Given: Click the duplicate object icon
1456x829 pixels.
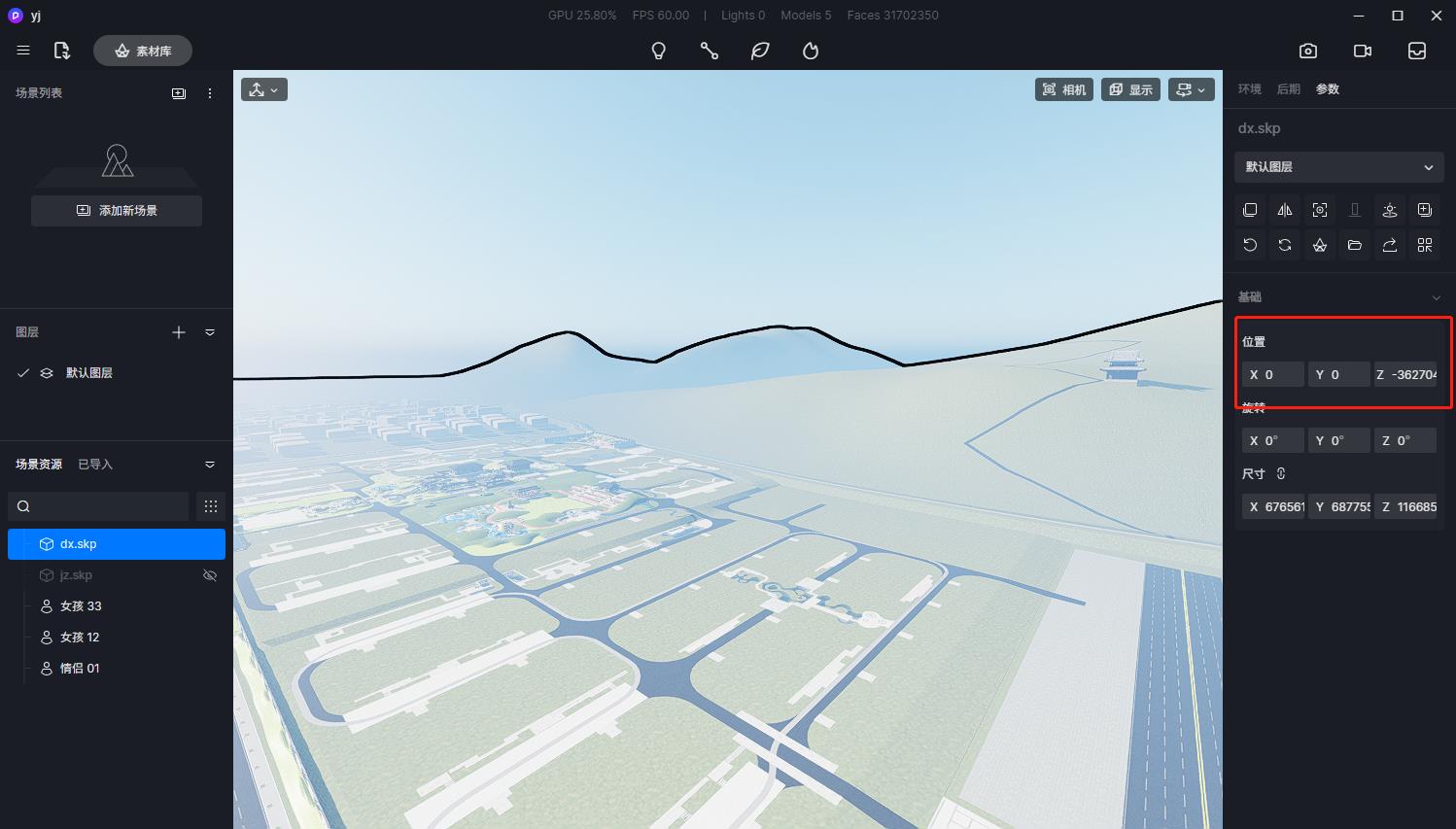Looking at the screenshot, I should point(1250,210).
